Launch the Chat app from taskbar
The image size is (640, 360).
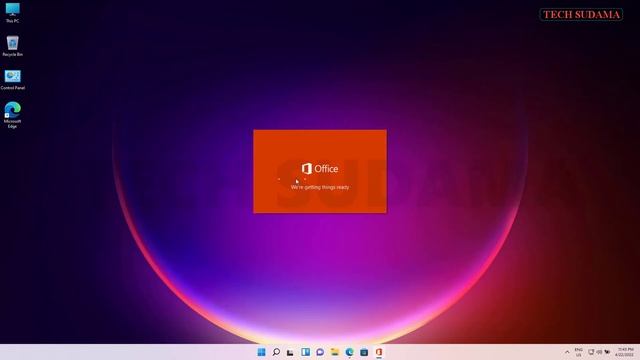coord(320,352)
